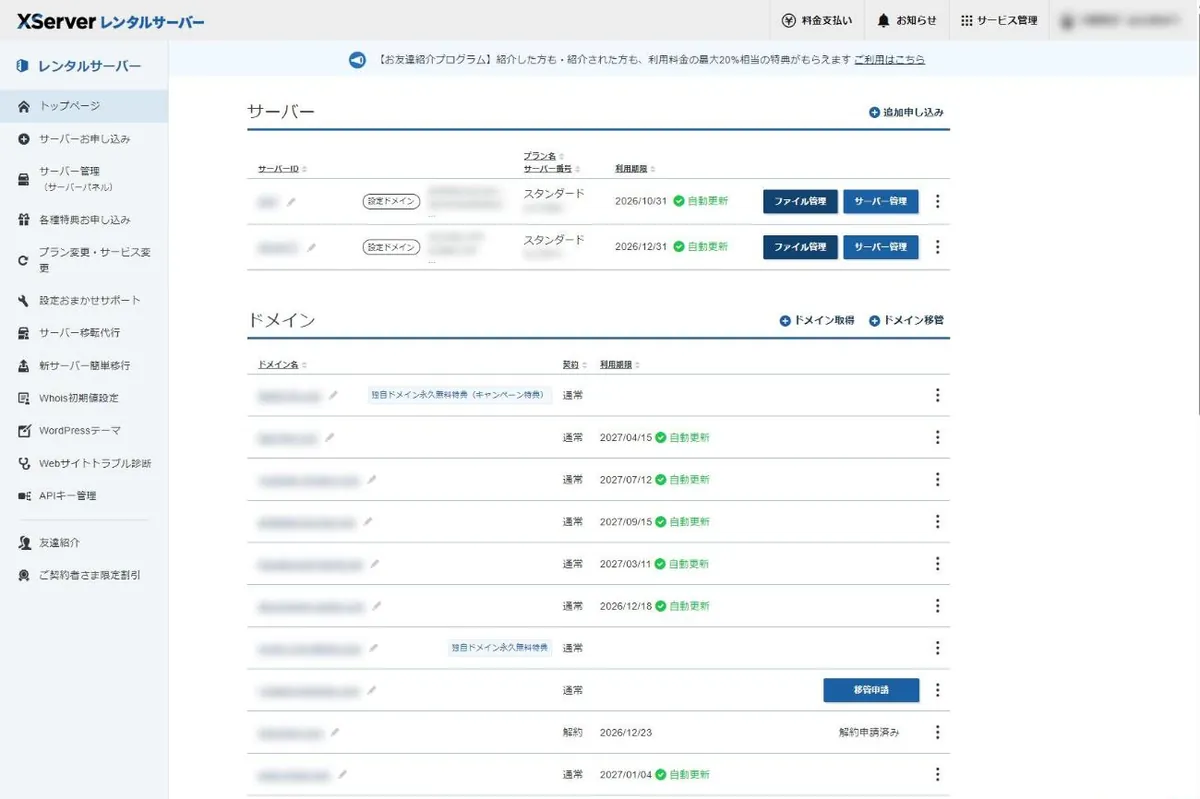Click the 料金支払い yen icon

click(789, 20)
